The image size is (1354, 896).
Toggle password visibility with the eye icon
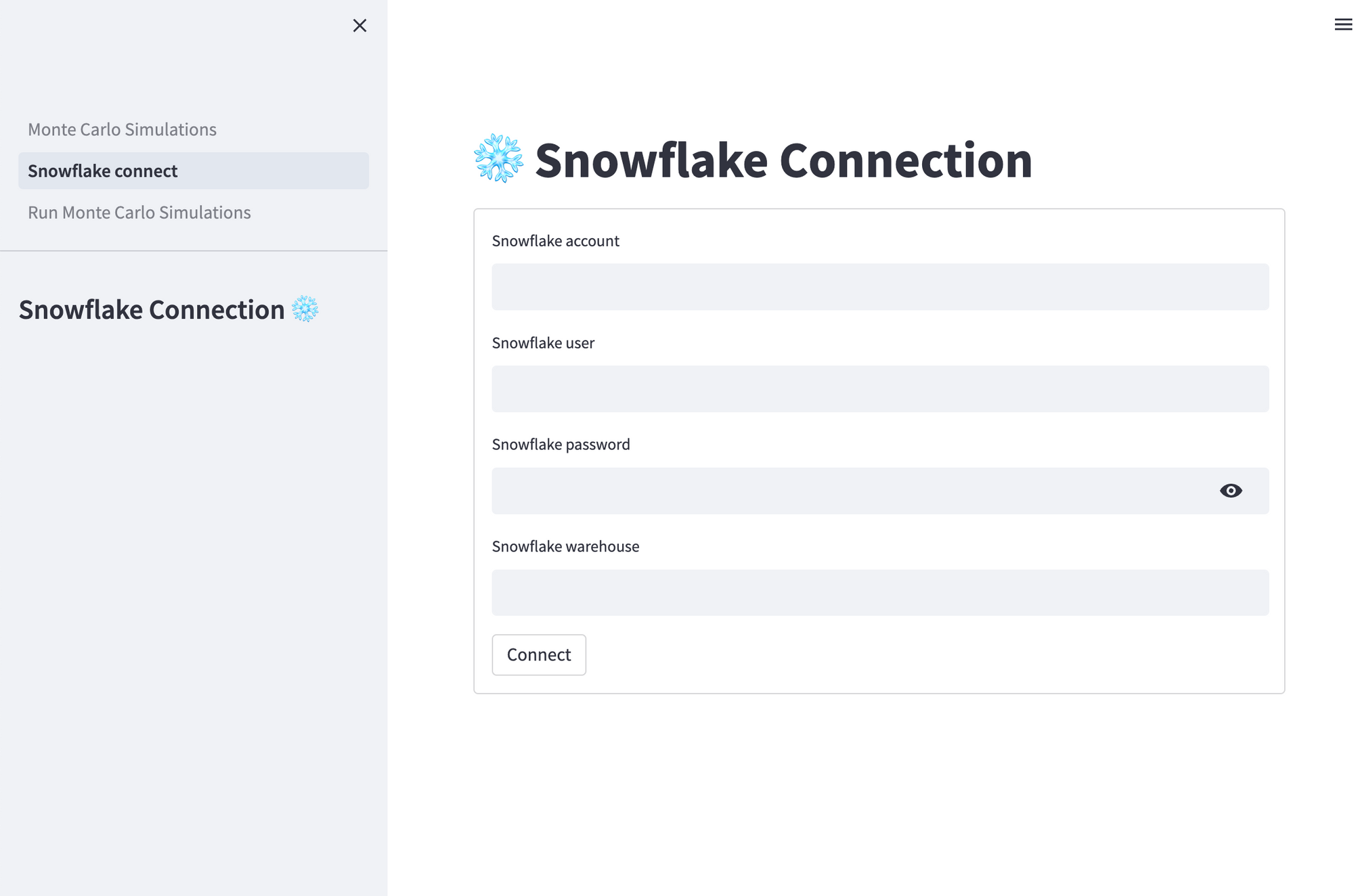[x=1230, y=491]
